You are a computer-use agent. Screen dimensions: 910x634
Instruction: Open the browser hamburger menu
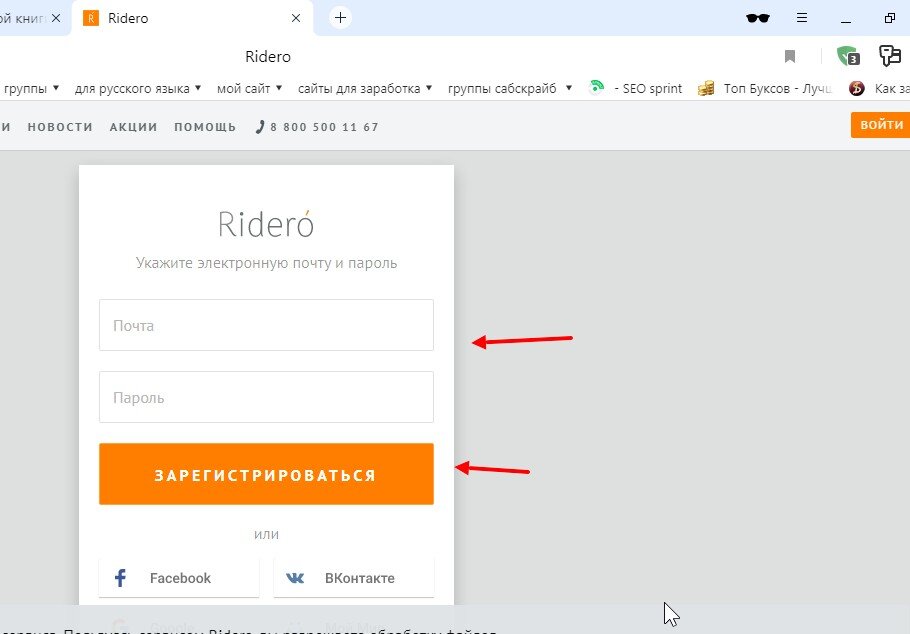click(802, 18)
